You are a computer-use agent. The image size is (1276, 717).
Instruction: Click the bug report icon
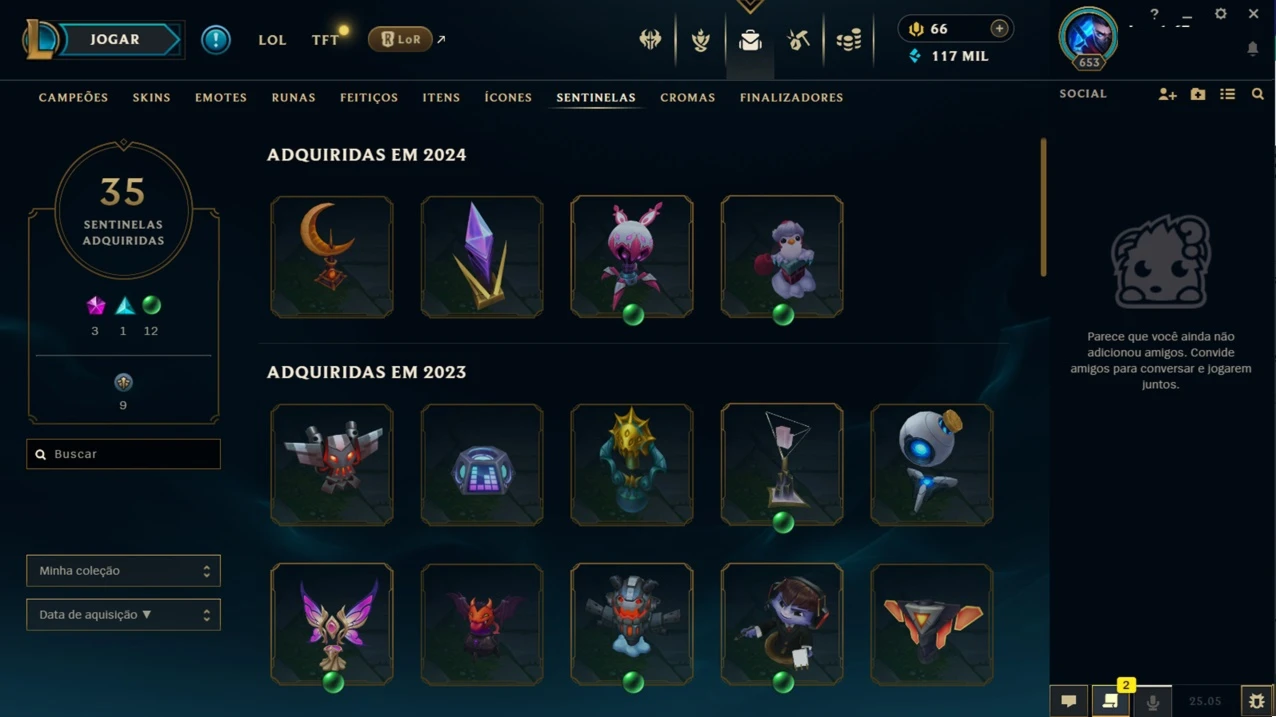click(x=1256, y=702)
